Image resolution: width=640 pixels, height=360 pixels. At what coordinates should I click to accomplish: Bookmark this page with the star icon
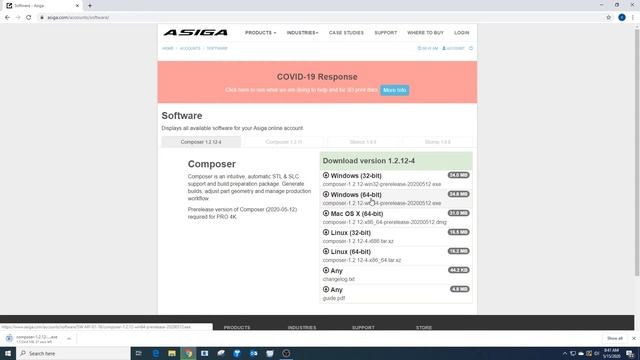(609, 18)
